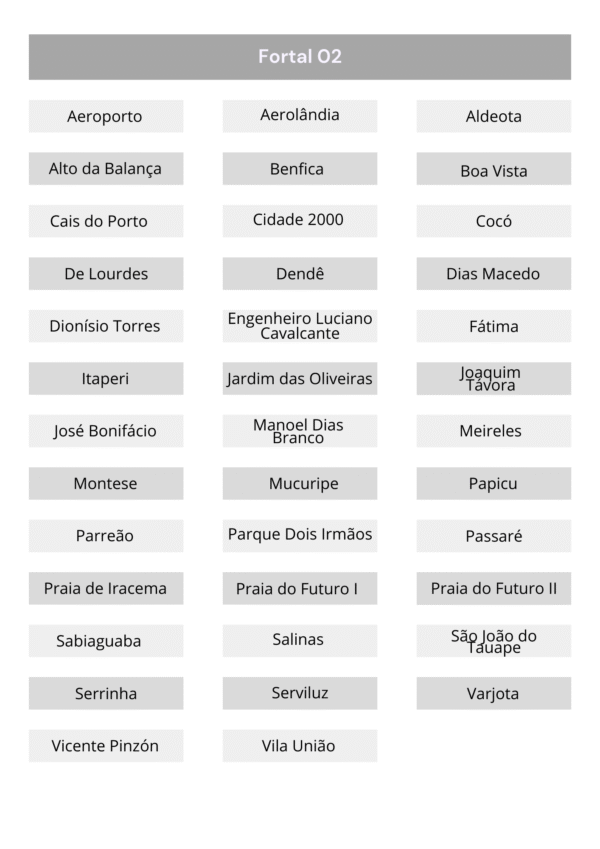Select Cidade 2000
Viewport: 600px width, 849px height.
click(x=298, y=220)
